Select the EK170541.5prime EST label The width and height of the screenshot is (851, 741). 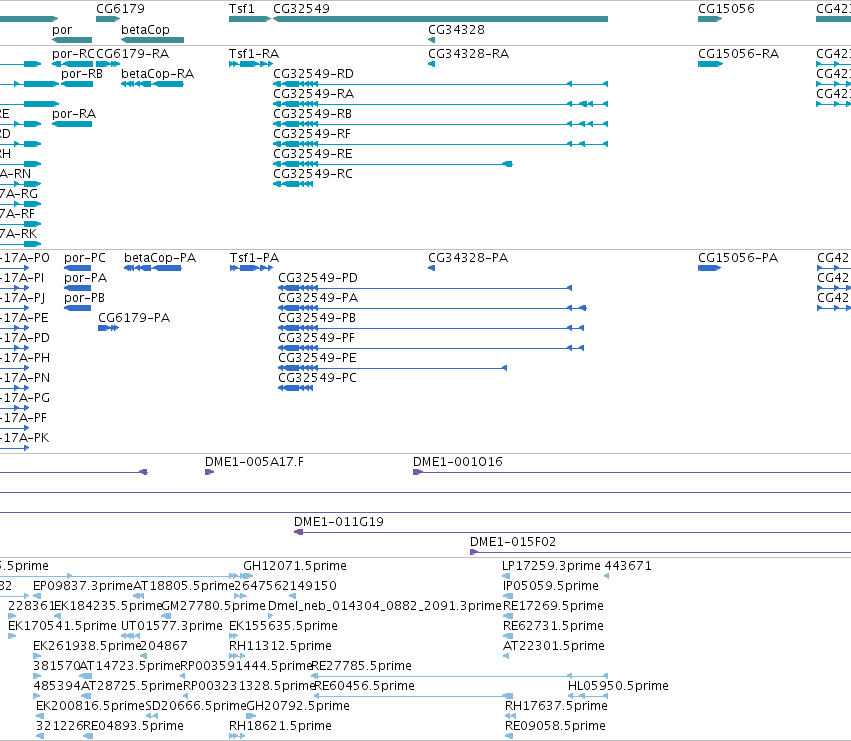(x=62, y=626)
